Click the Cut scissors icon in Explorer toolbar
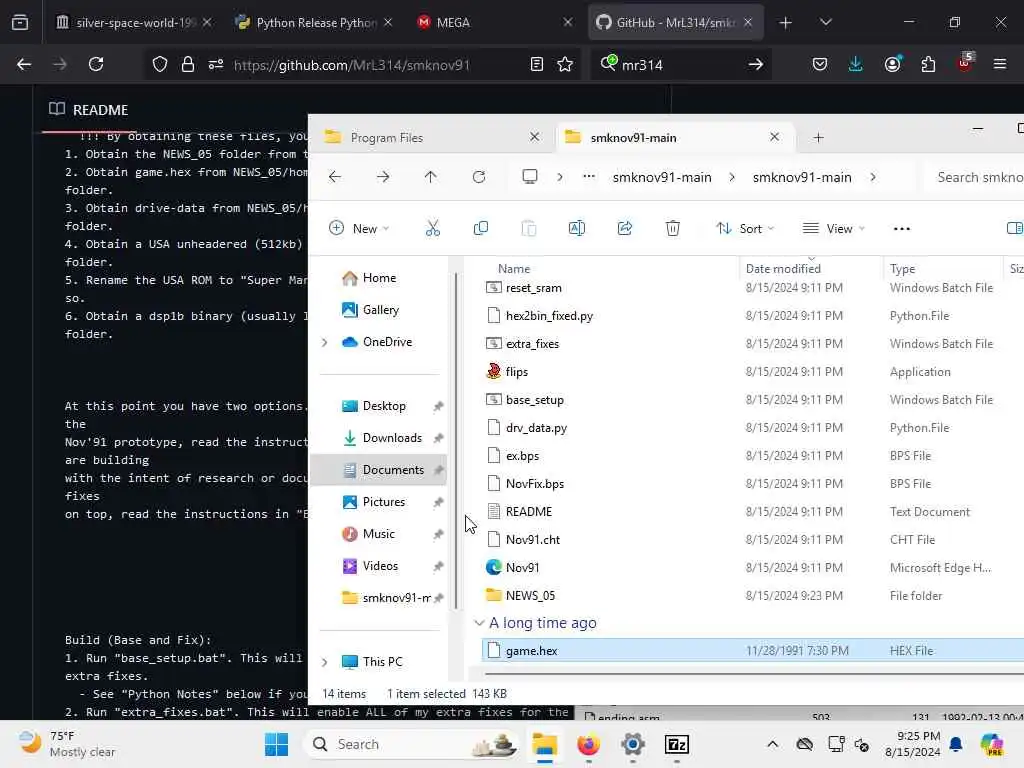Image resolution: width=1024 pixels, height=768 pixels. (x=432, y=228)
